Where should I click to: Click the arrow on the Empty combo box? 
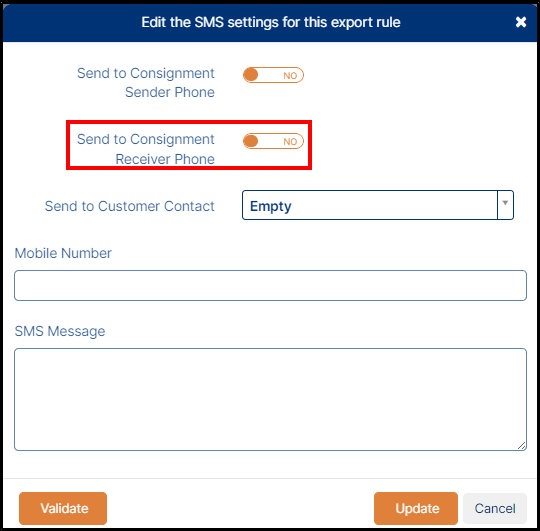[x=505, y=203]
